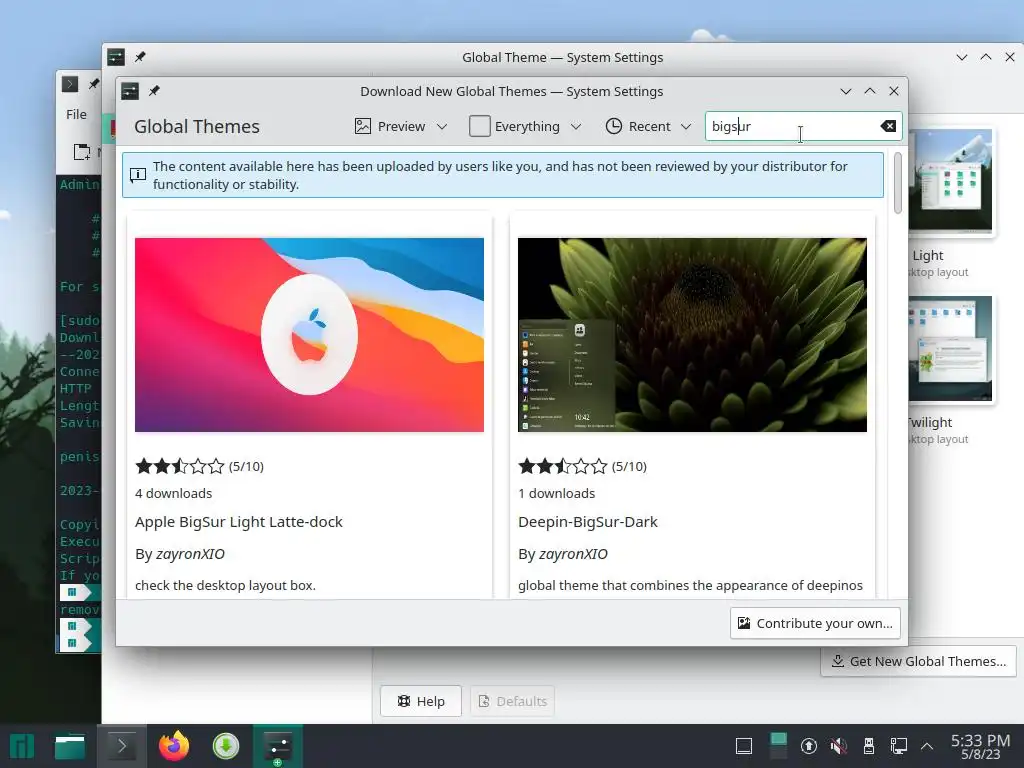Open the teal panel widget in system tray
Viewport: 1024px width, 768px height.
point(778,746)
